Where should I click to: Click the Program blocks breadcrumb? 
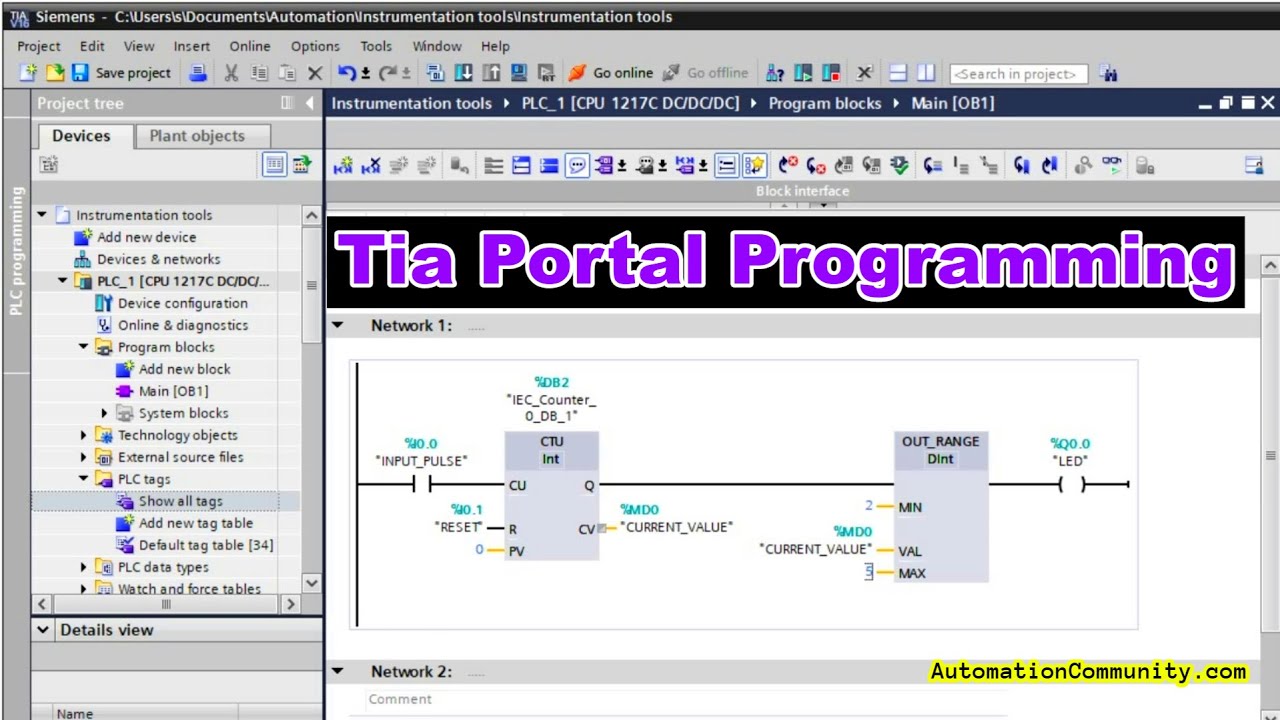tap(824, 103)
